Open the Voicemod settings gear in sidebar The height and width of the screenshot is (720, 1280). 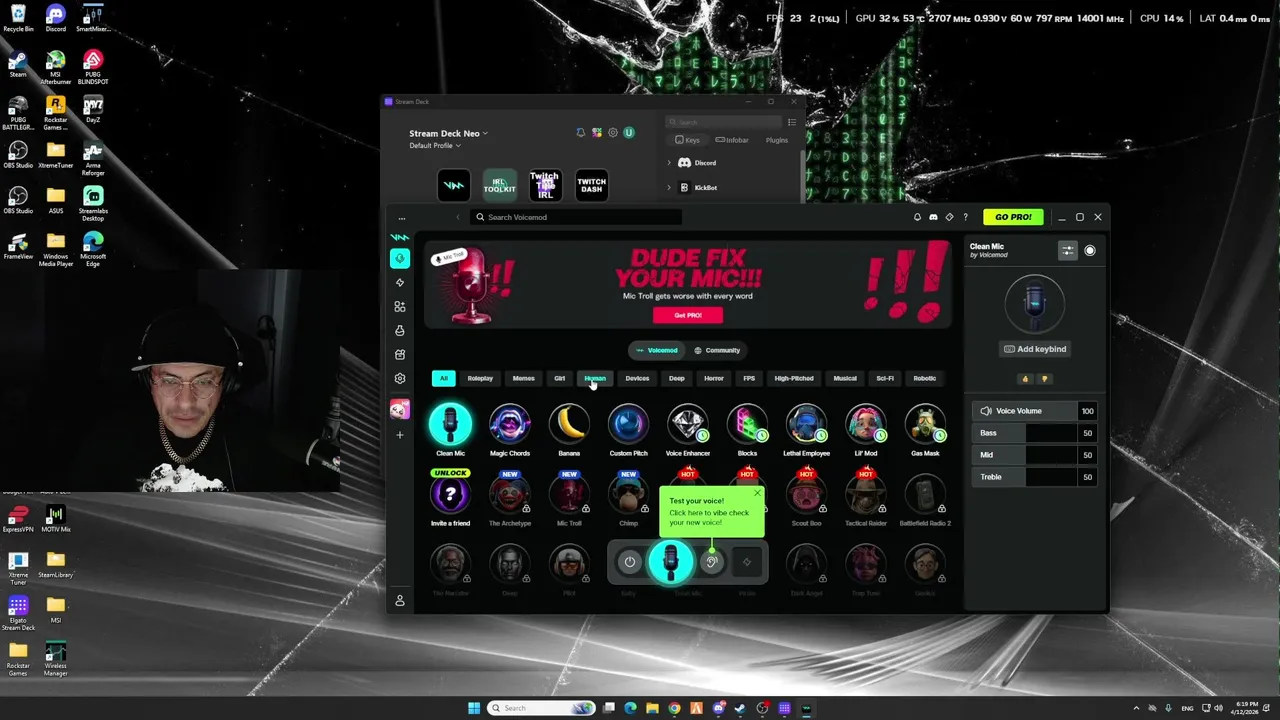click(400, 378)
